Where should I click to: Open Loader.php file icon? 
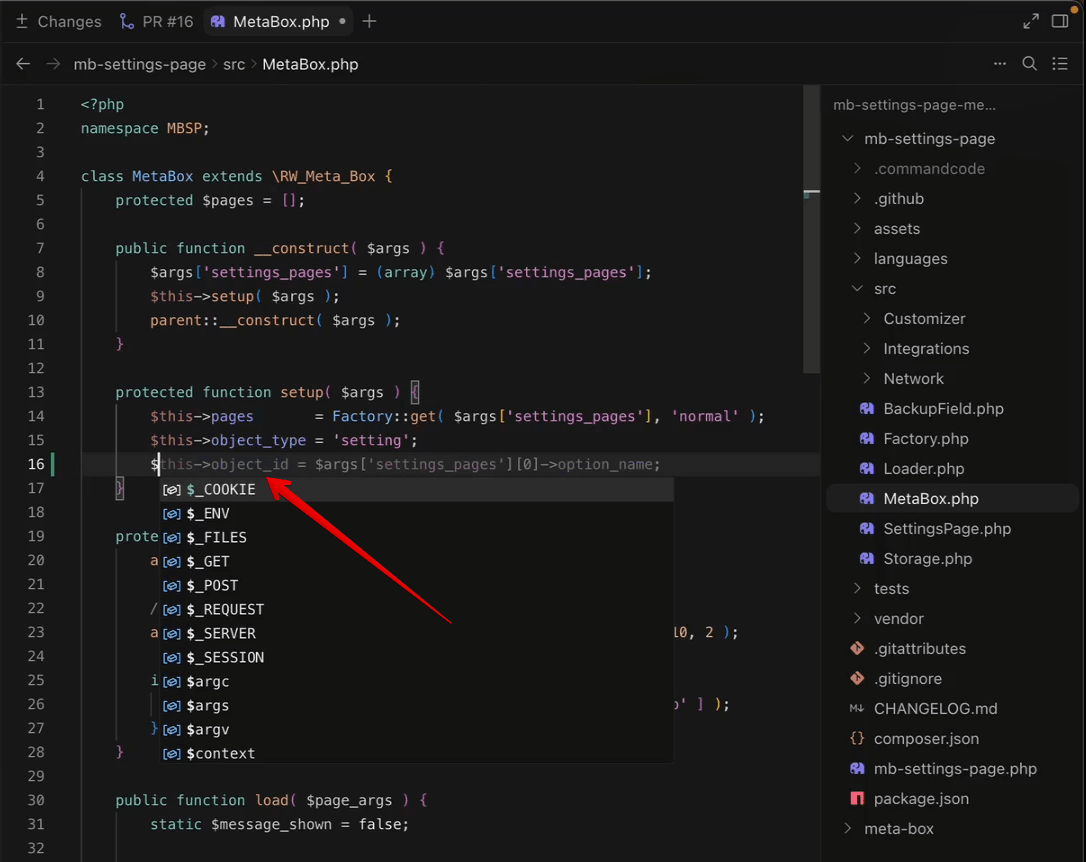(x=866, y=469)
